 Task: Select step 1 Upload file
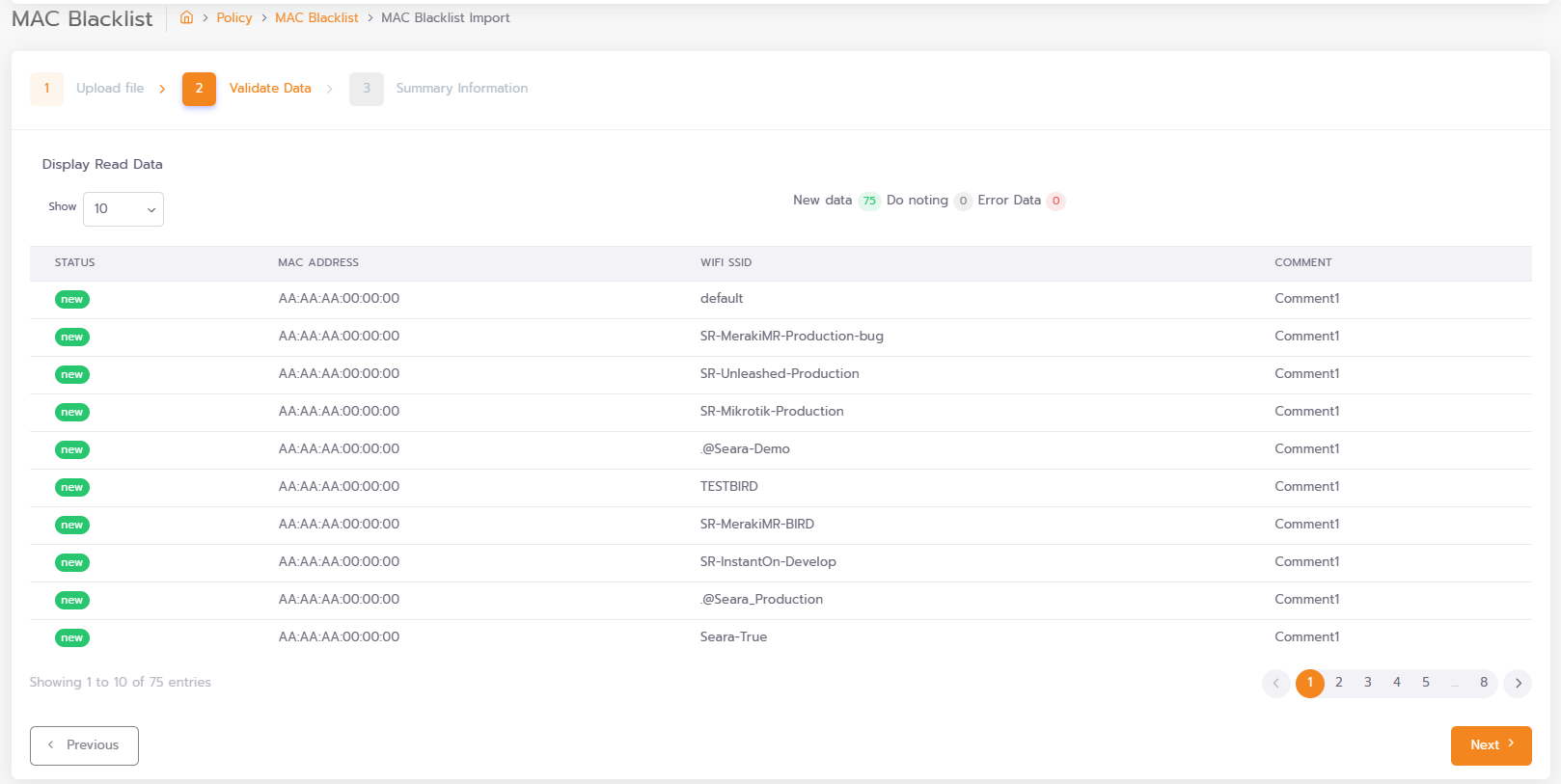click(87, 89)
